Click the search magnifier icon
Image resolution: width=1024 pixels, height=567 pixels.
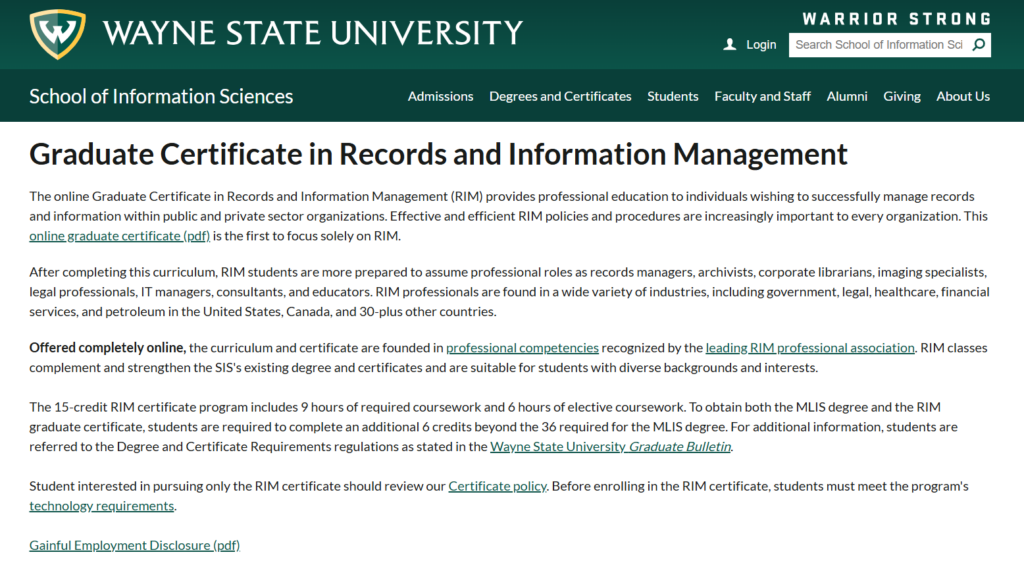(x=978, y=44)
